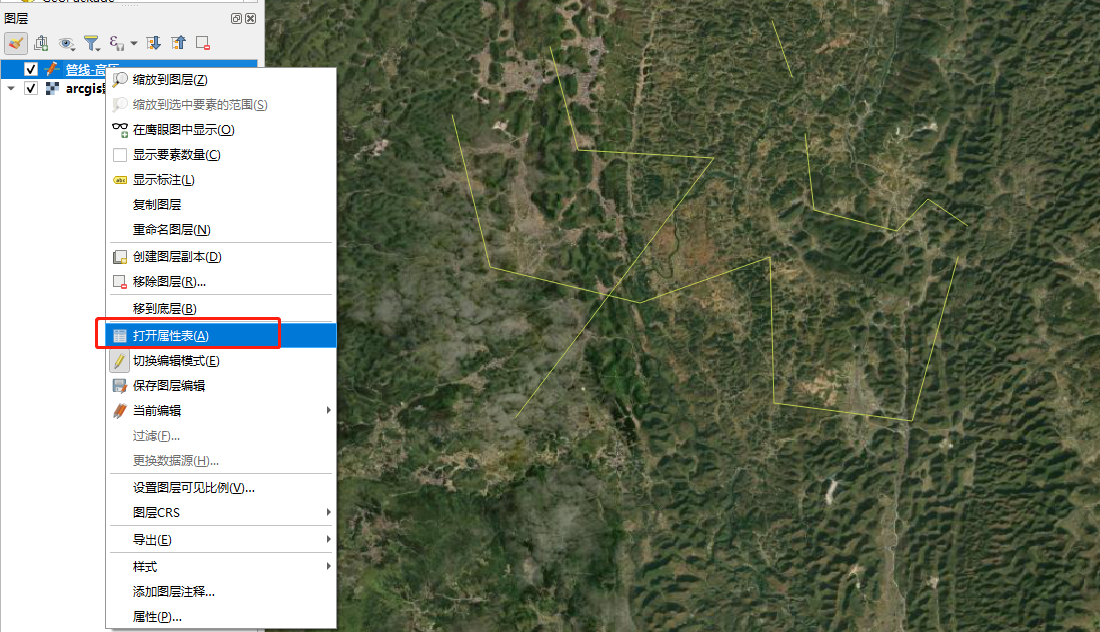Uncheck visibility of the 管线 layer
Screen dimensions: 1100x632
pos(31,69)
